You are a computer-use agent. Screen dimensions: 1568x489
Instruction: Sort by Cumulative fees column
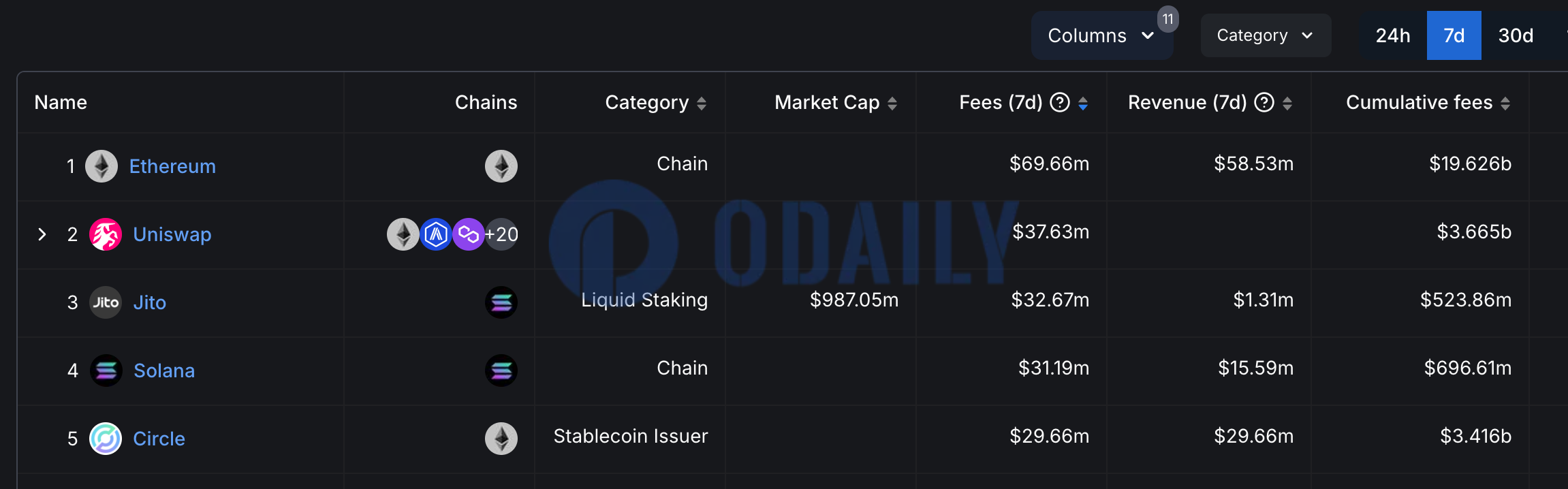click(1428, 102)
